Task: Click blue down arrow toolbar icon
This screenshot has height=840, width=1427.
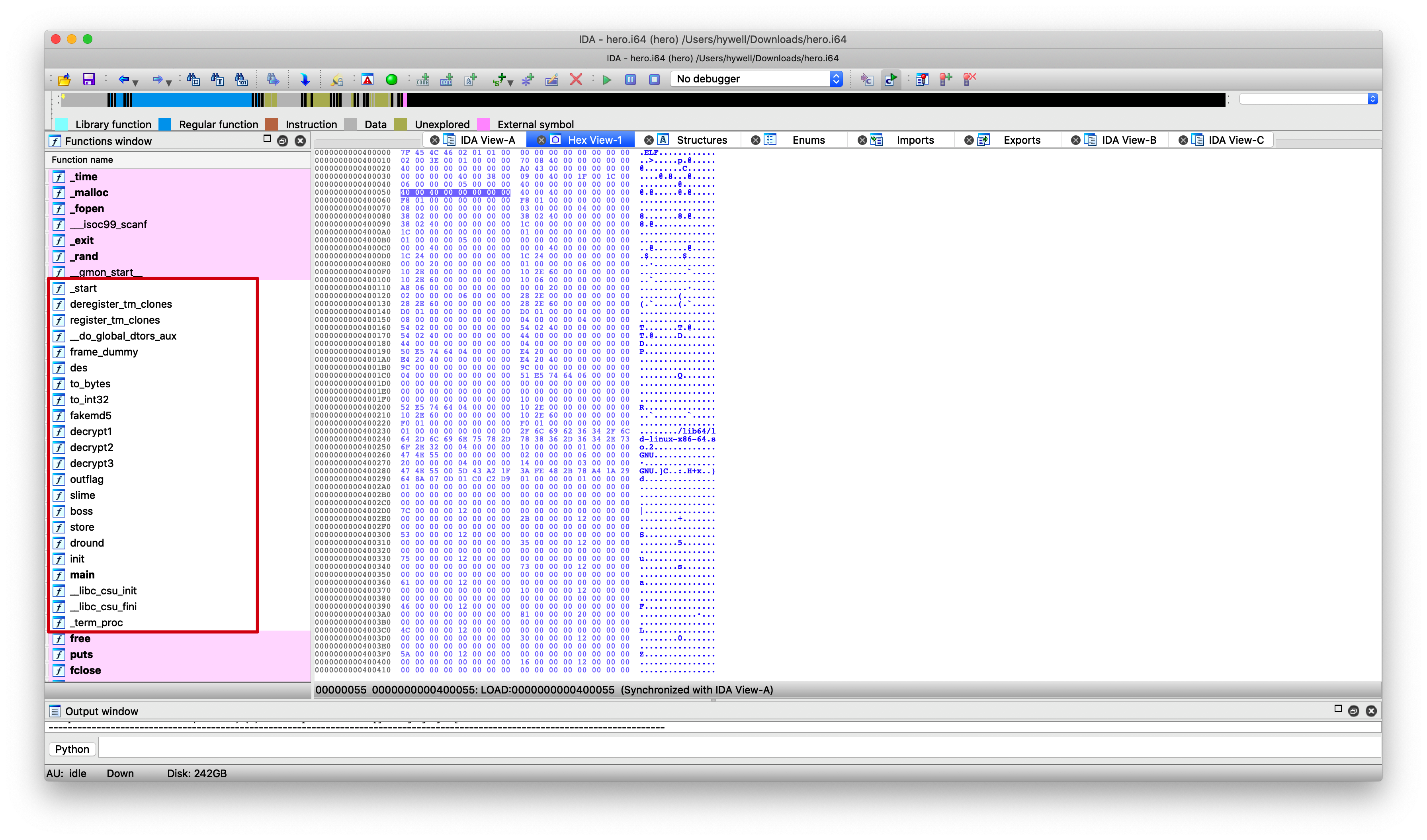Action: pos(305,80)
